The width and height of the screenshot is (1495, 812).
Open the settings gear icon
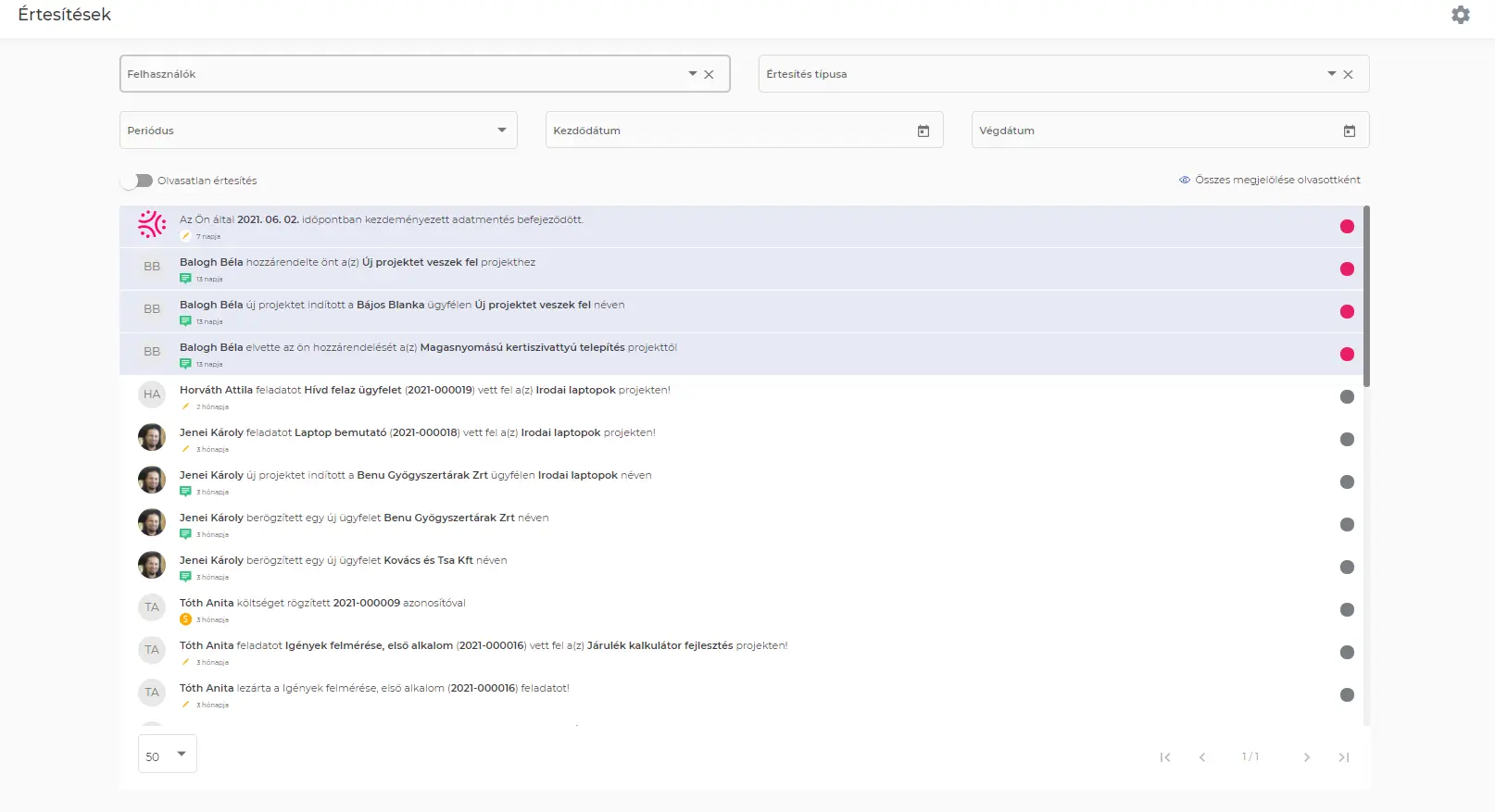(1460, 15)
